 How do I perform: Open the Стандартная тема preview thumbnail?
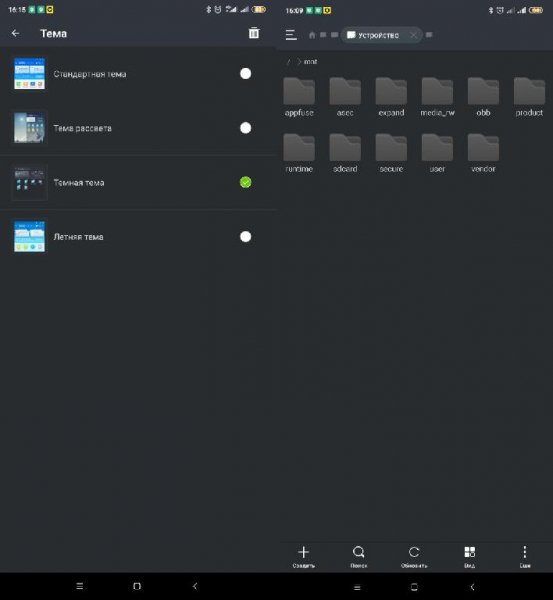pos(29,73)
